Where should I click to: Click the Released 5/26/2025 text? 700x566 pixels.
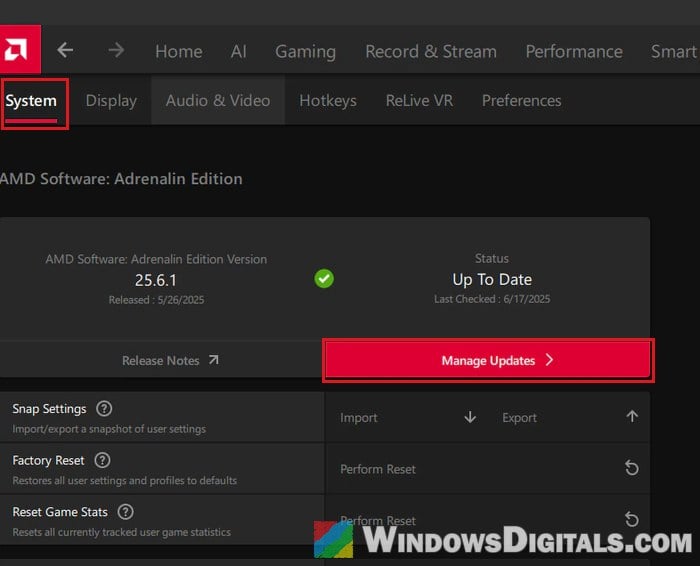156,300
